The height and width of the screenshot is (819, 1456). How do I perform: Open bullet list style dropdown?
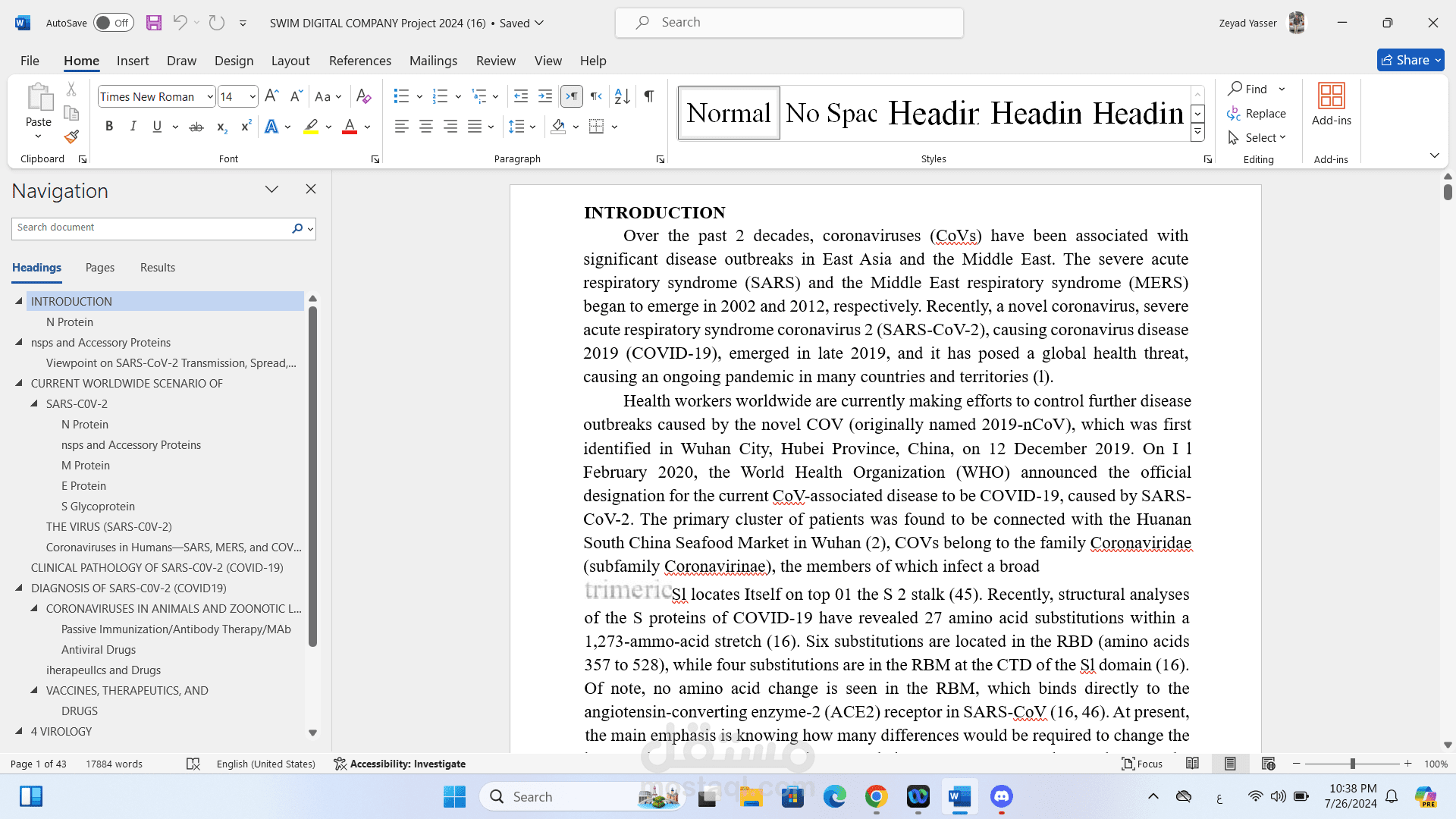[x=419, y=96]
